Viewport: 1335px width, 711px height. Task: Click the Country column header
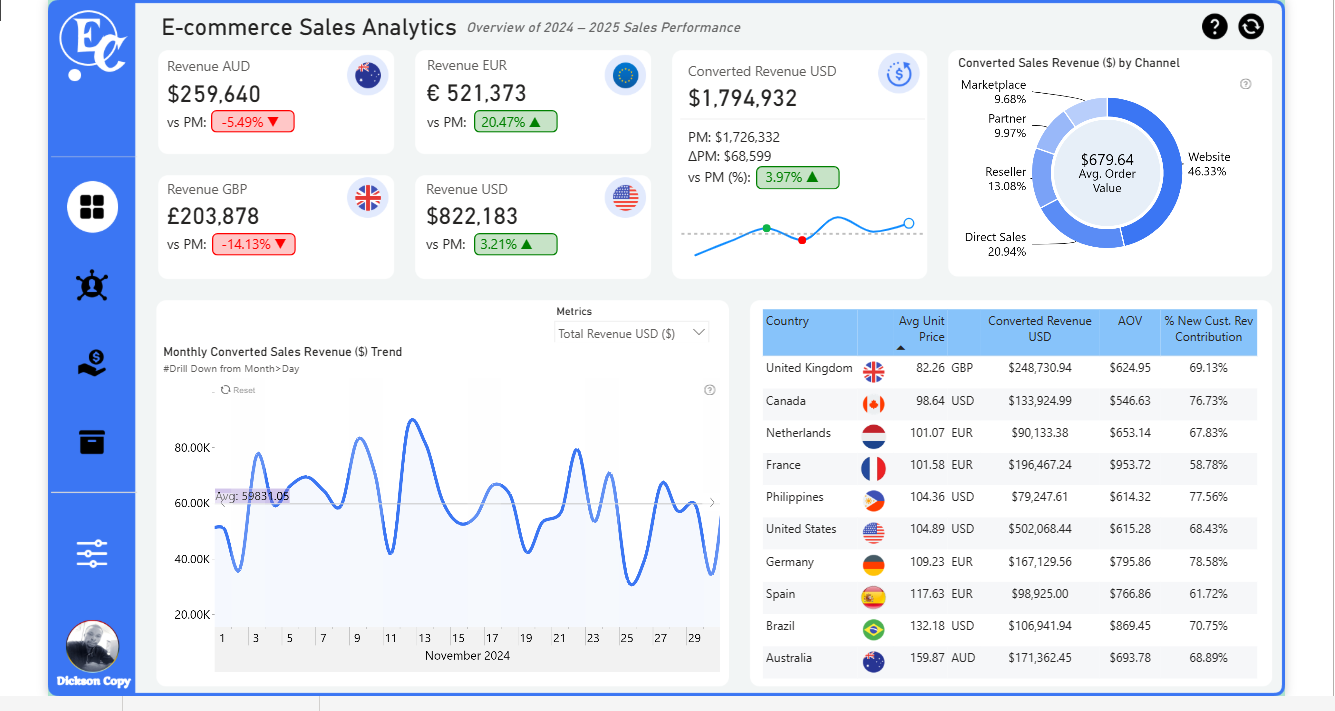point(788,322)
